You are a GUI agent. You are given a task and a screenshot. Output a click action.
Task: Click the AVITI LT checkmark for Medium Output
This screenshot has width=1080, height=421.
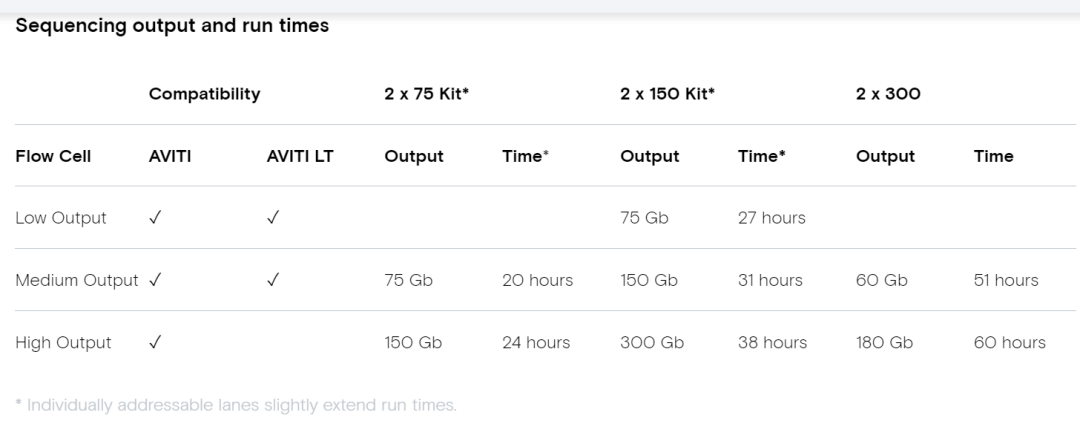[273, 280]
